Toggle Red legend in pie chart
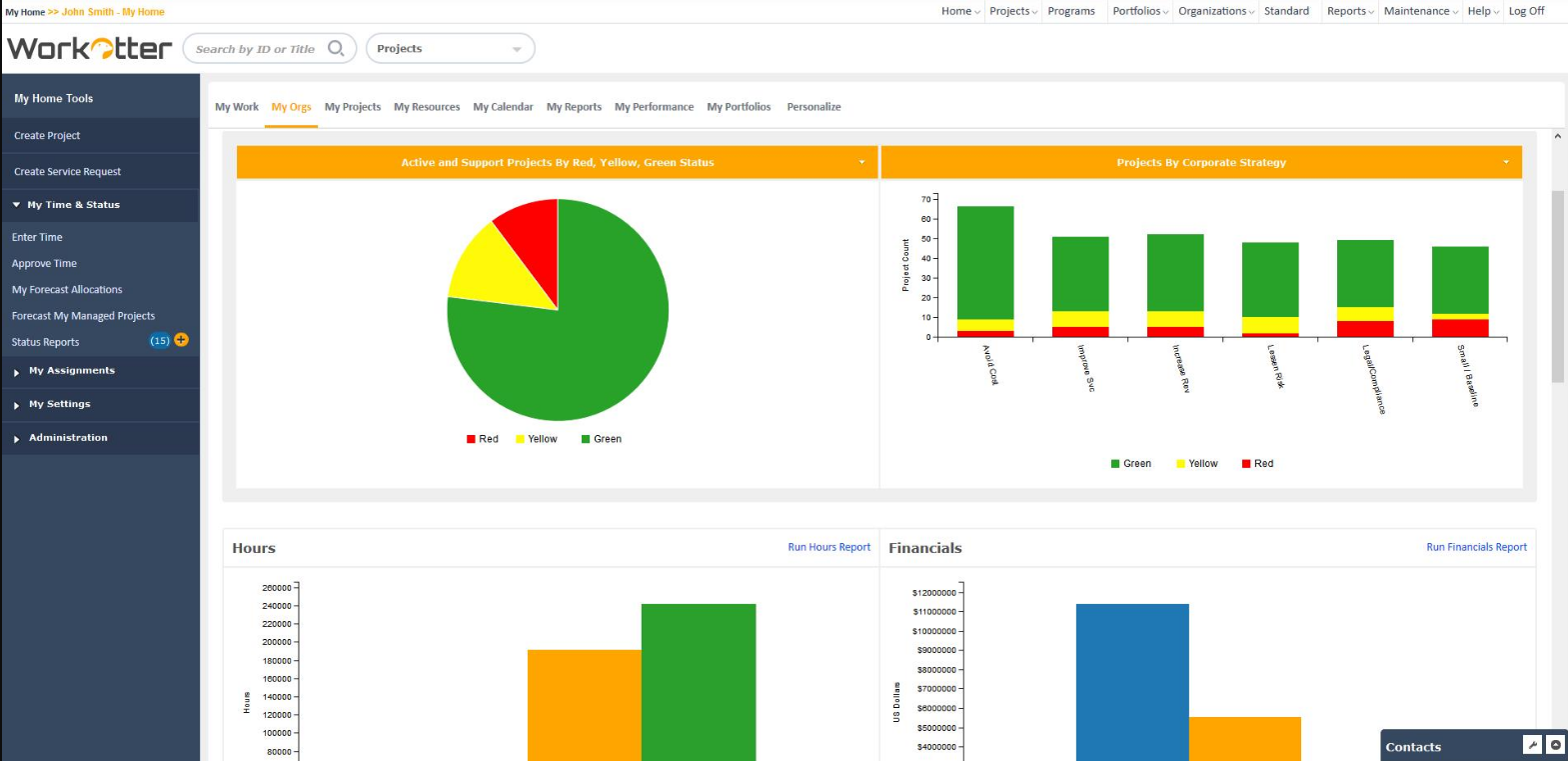The width and height of the screenshot is (1568, 761). pyautogui.click(x=482, y=439)
